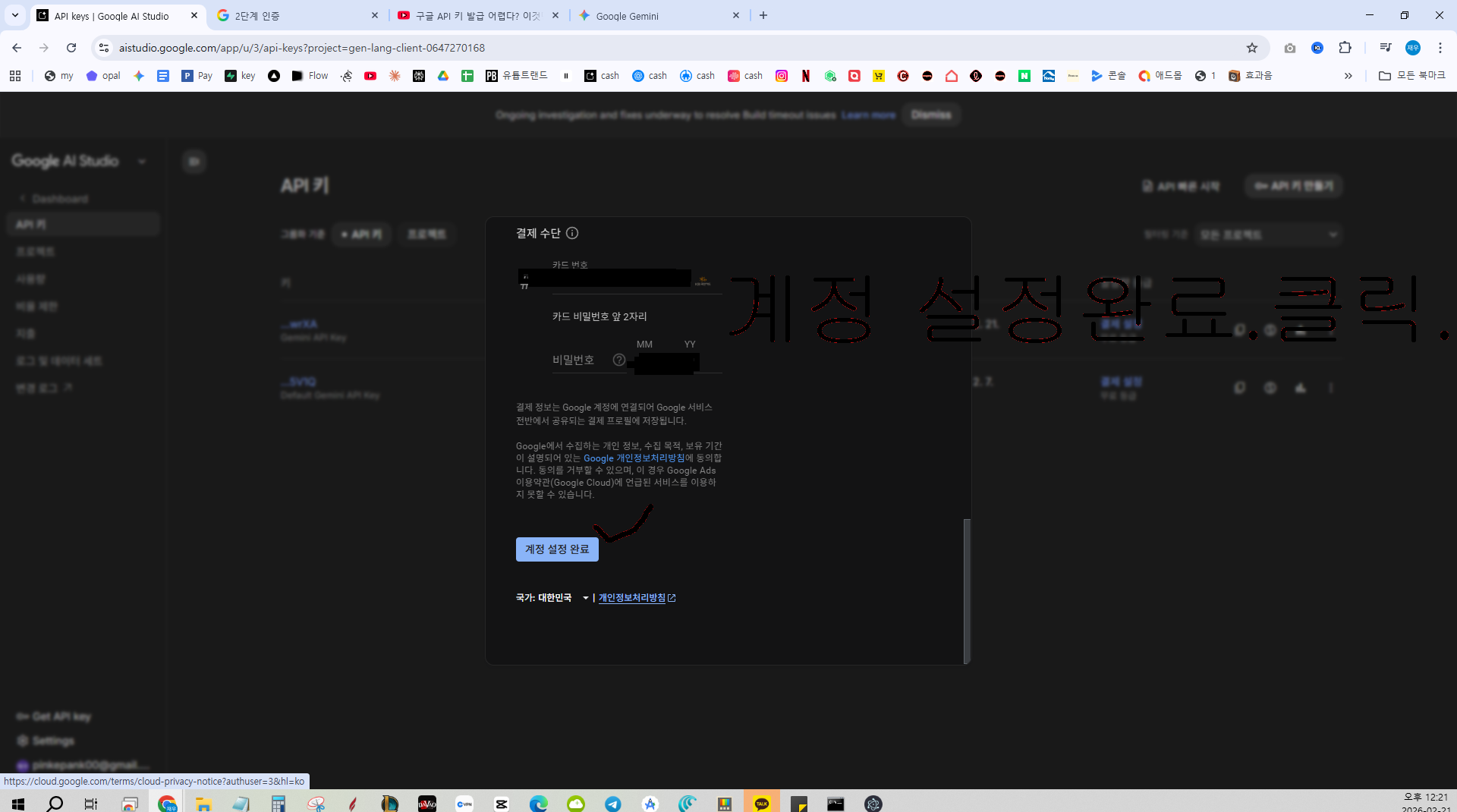1457x812 pixels.
Task: Expand hidden bookmarks overflow chevron
Action: [x=1348, y=76]
